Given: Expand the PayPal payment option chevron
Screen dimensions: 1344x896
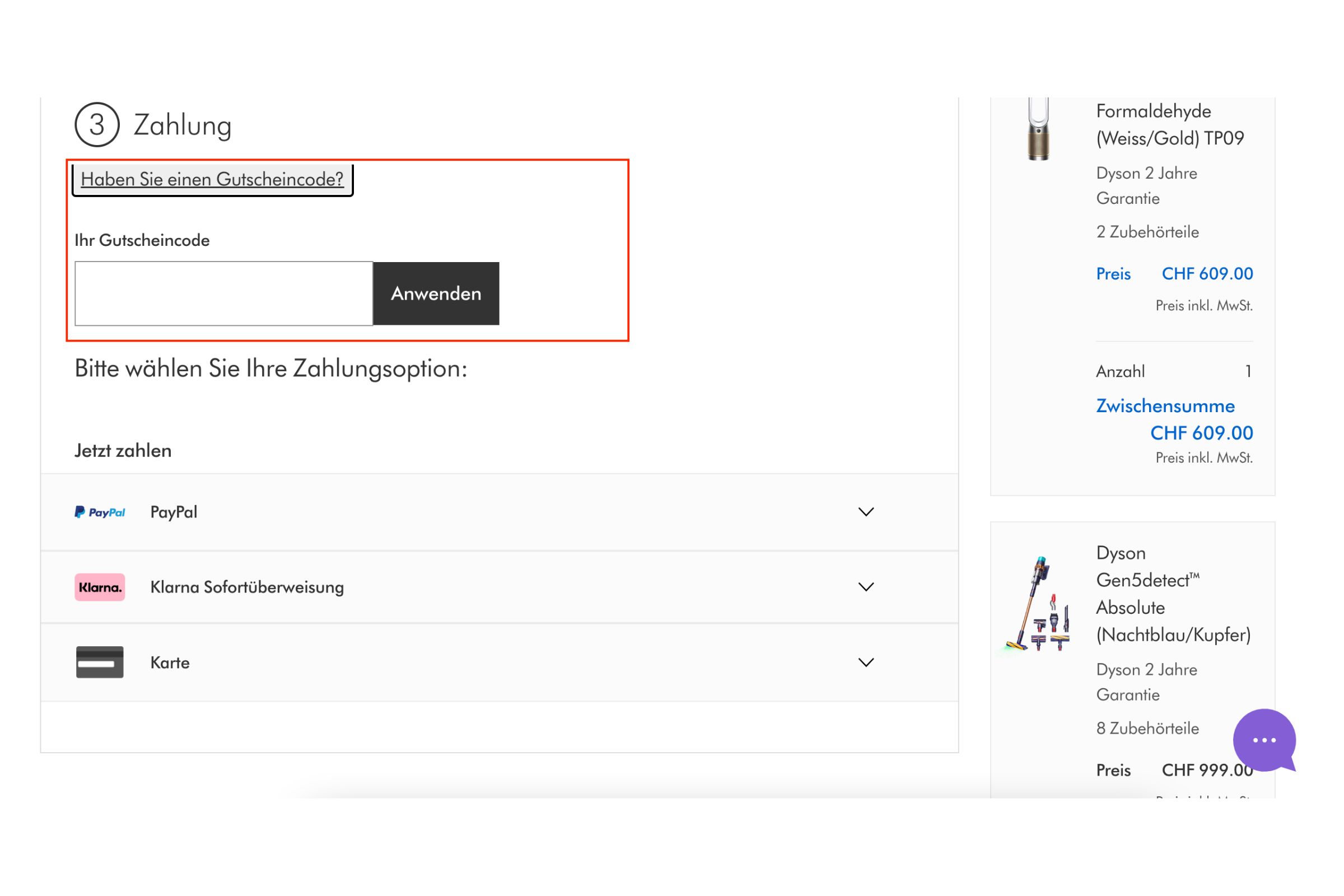Looking at the screenshot, I should click(866, 512).
